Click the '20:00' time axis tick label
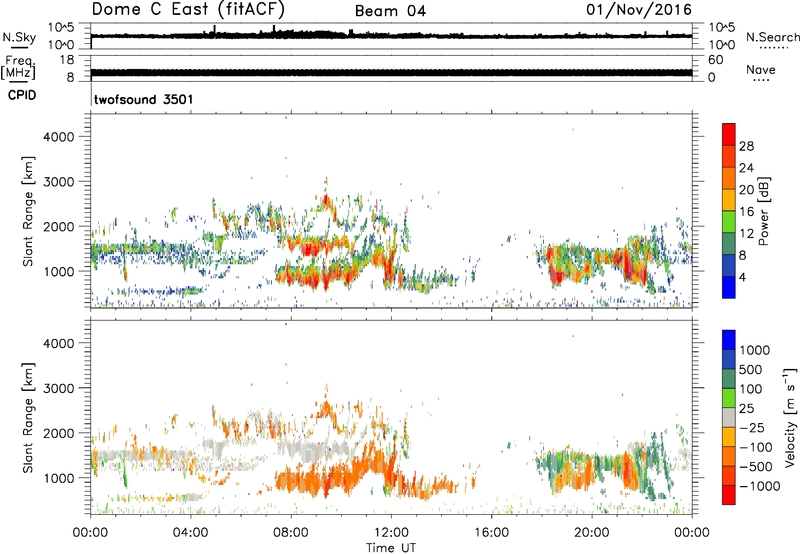 (591, 533)
